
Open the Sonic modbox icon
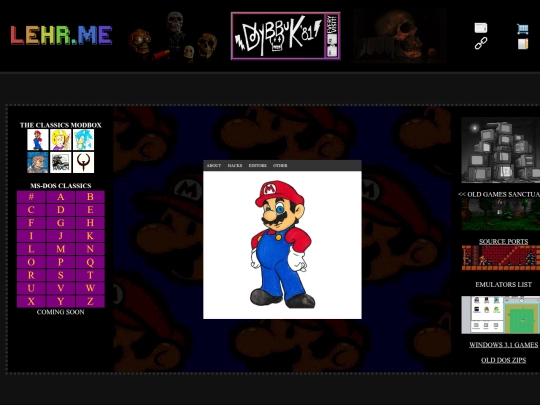tap(83, 139)
